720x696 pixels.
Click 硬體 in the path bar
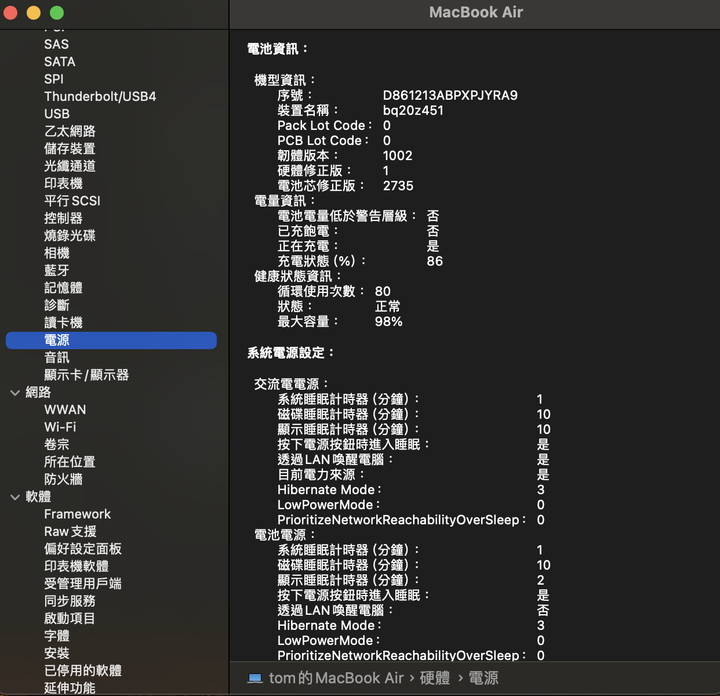(434, 678)
